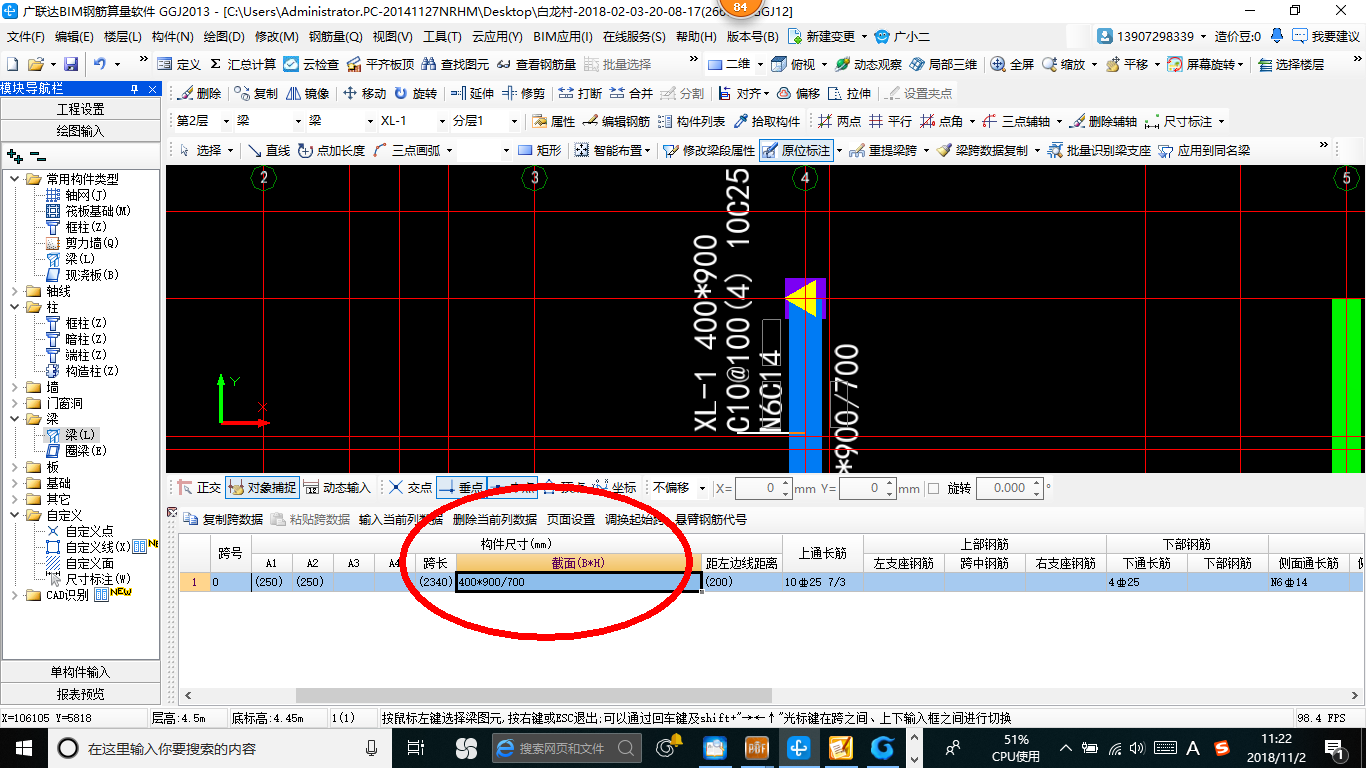The image size is (1366, 768).
Task: Click 平齐板顶 align to slab top
Action: [380, 64]
